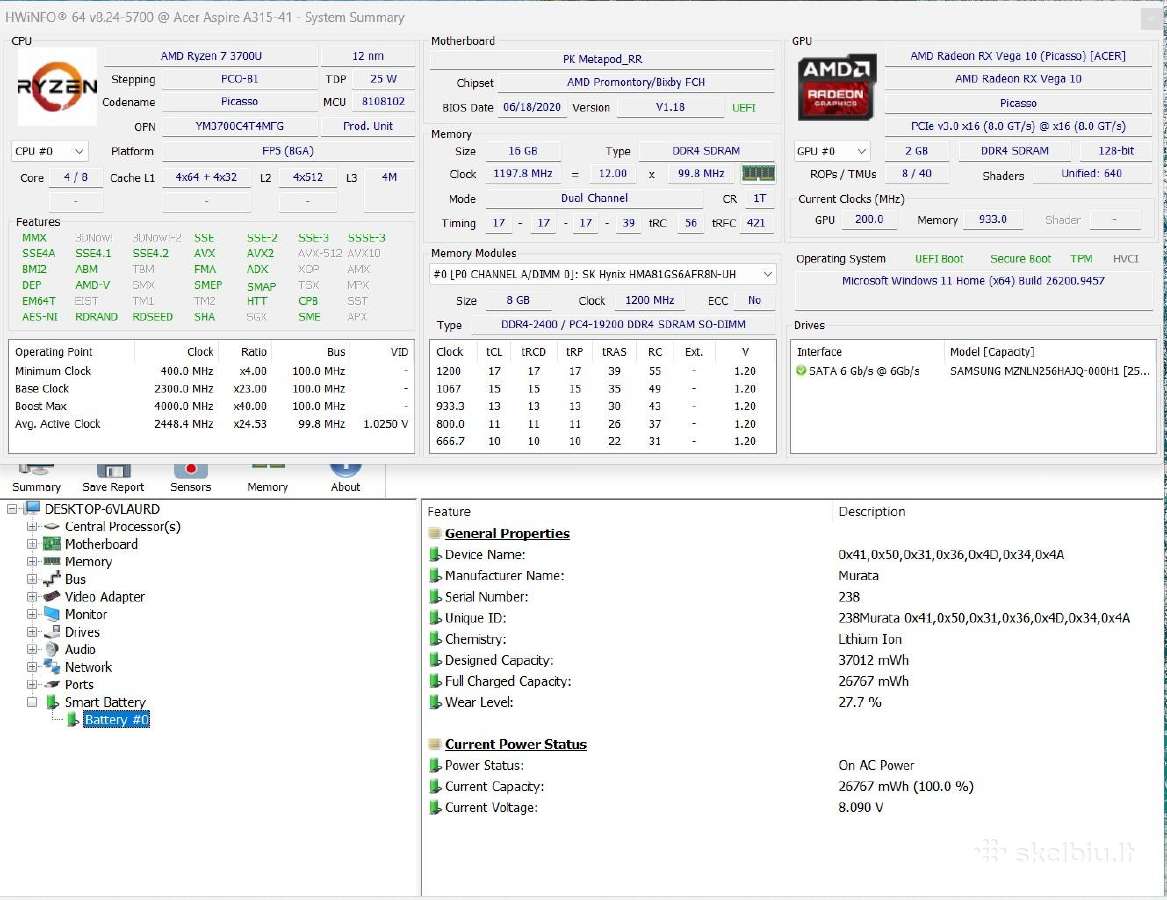The image size is (1167, 900).
Task: Click the Ports tree icon
Action: [x=51, y=684]
